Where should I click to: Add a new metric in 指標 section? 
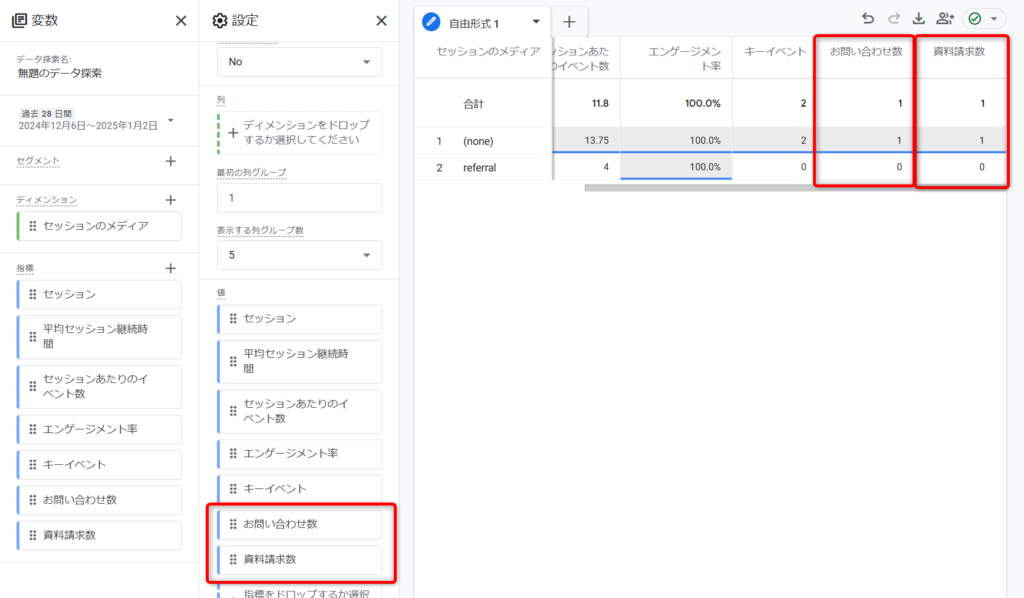coord(170,269)
